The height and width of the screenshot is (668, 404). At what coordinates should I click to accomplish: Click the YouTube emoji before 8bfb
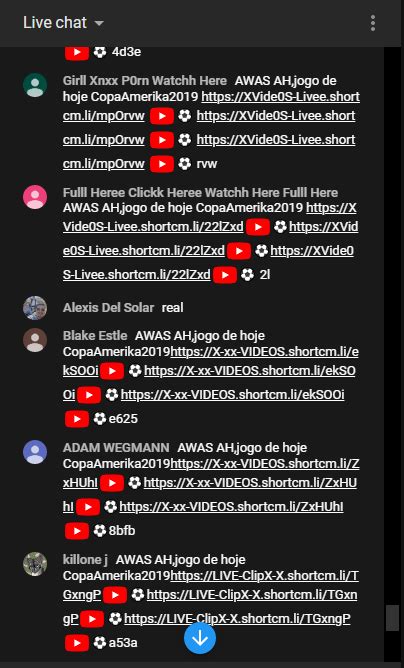tap(77, 531)
